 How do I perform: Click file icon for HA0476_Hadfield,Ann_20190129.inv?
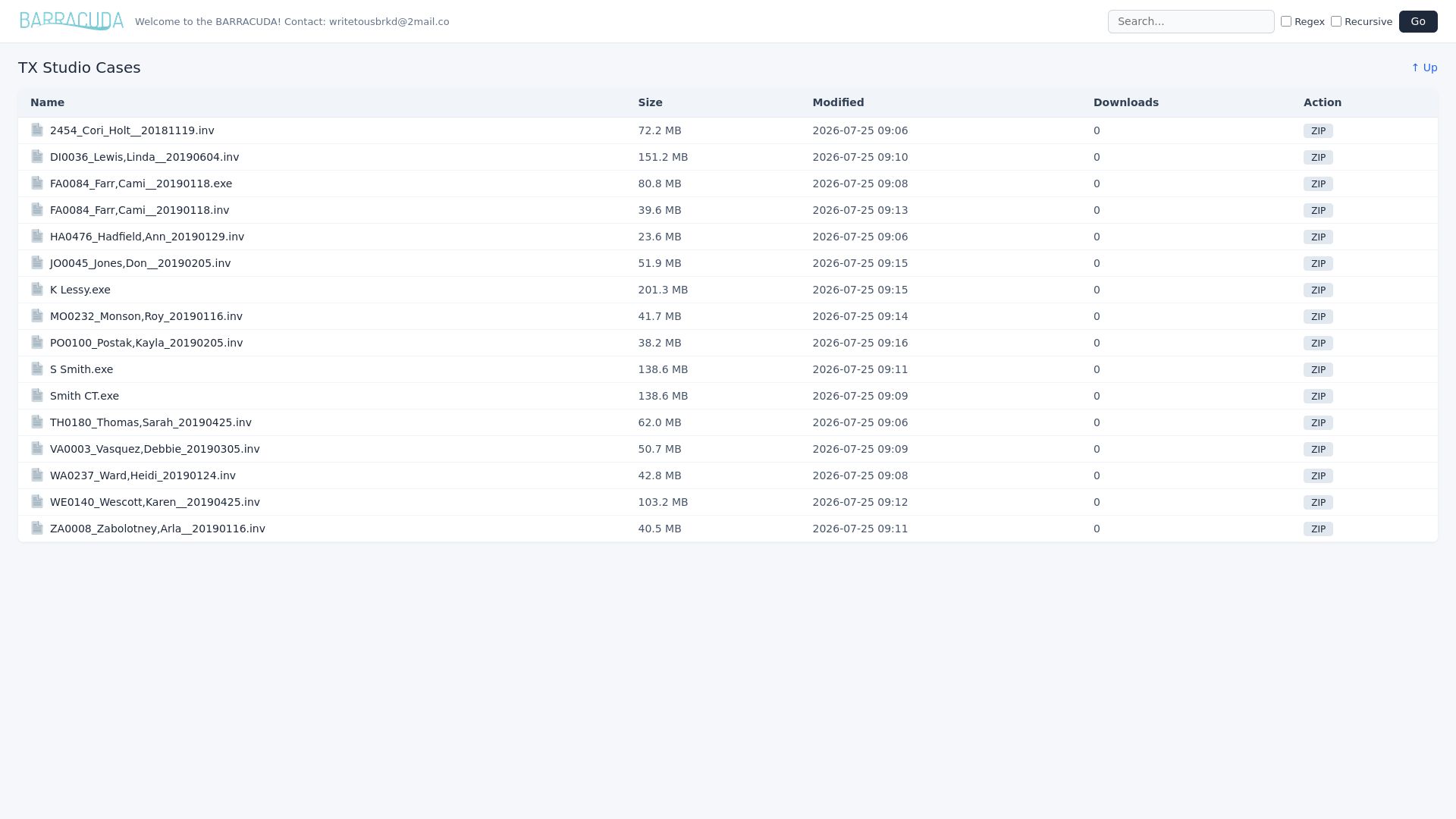[x=37, y=236]
